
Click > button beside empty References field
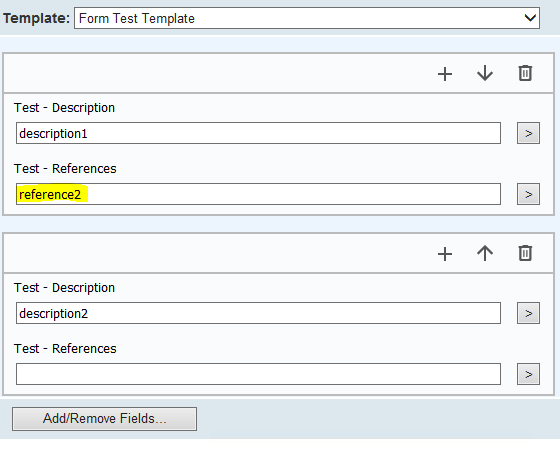coord(528,374)
